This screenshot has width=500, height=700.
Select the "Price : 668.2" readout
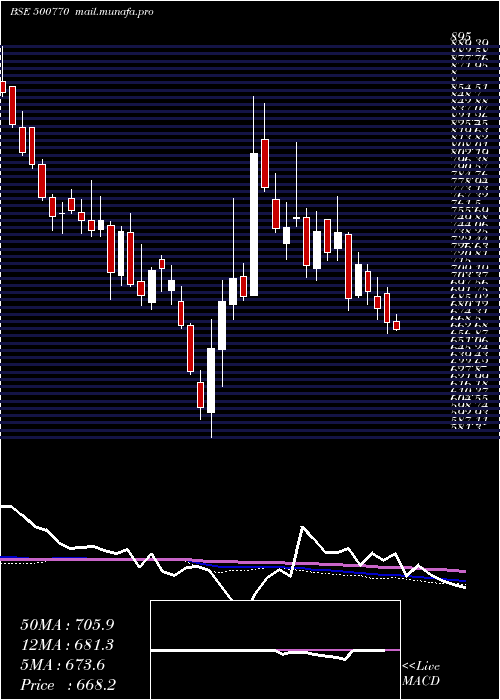pos(69,685)
